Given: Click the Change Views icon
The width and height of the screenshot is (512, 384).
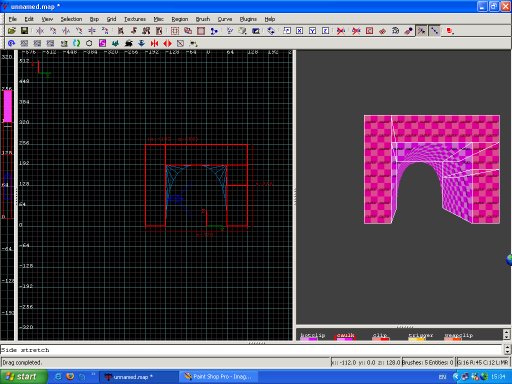Looking at the screenshot, I should pyautogui.click(x=230, y=31).
